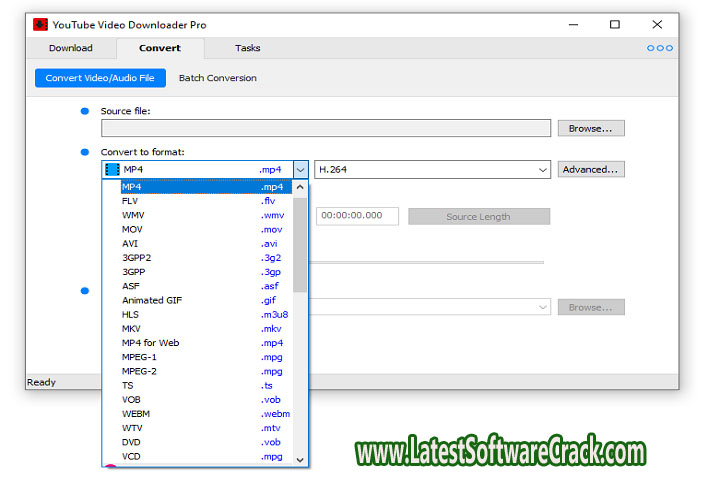
Task: Open Advanced format settings
Action: (x=591, y=170)
